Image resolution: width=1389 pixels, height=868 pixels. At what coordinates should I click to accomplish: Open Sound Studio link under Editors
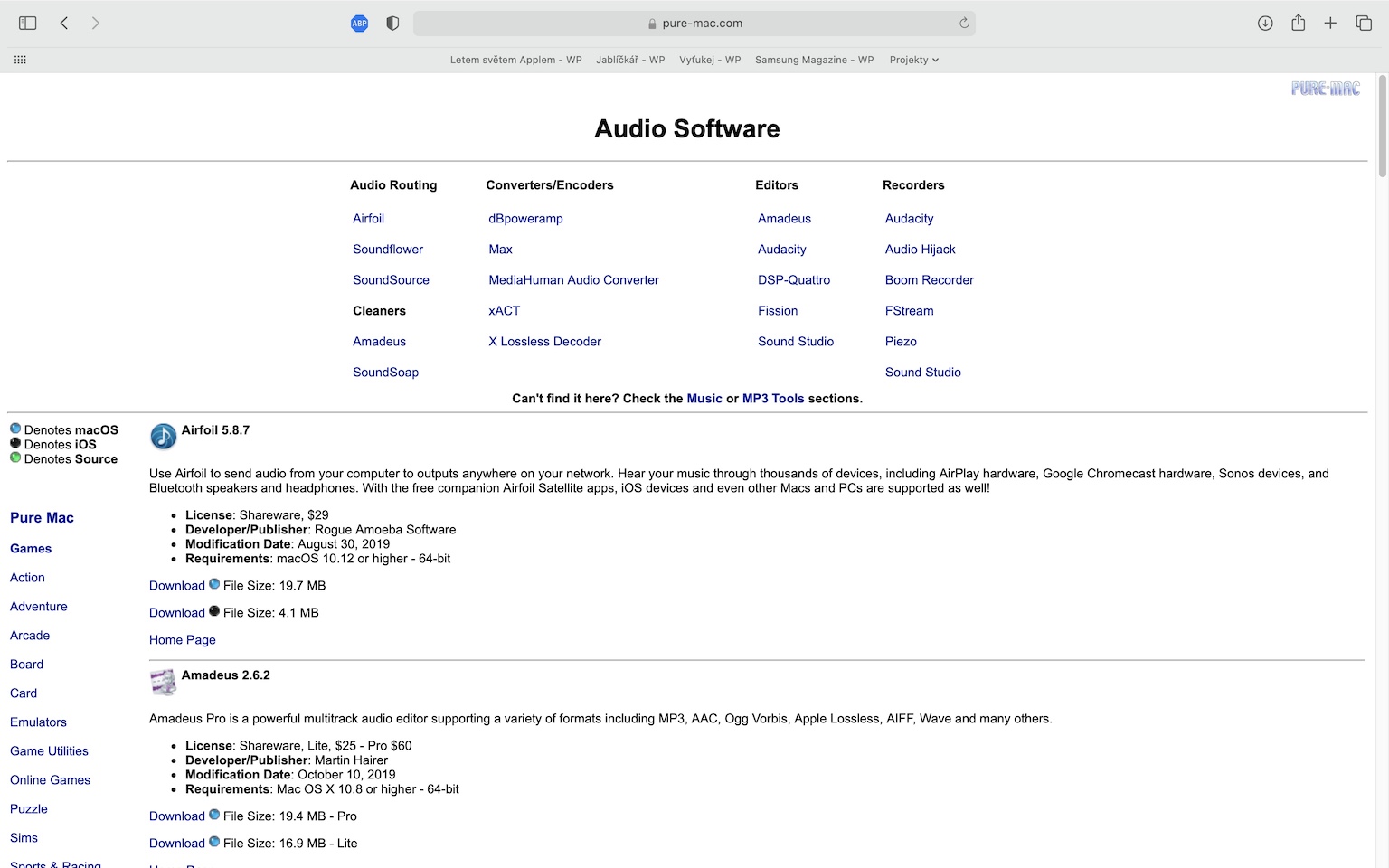tap(796, 342)
